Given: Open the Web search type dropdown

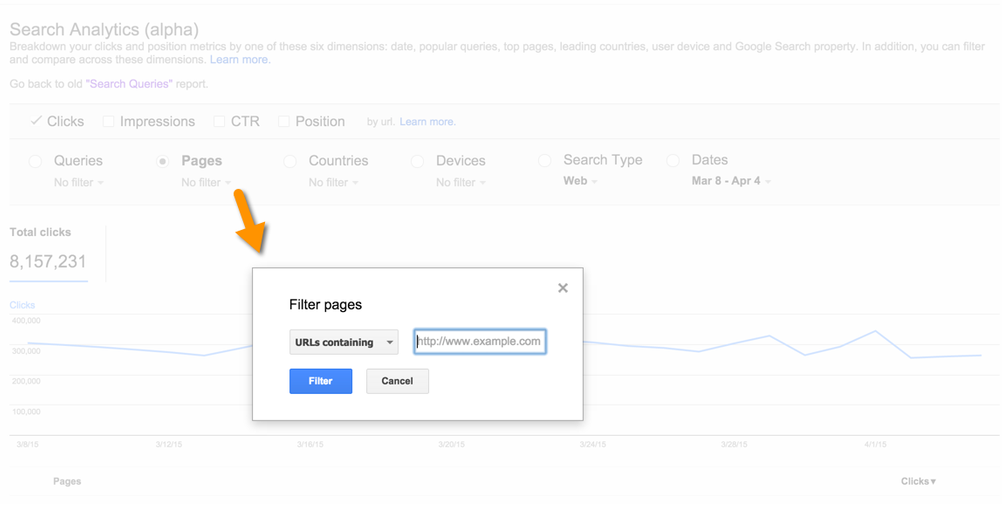Looking at the screenshot, I should pyautogui.click(x=581, y=181).
